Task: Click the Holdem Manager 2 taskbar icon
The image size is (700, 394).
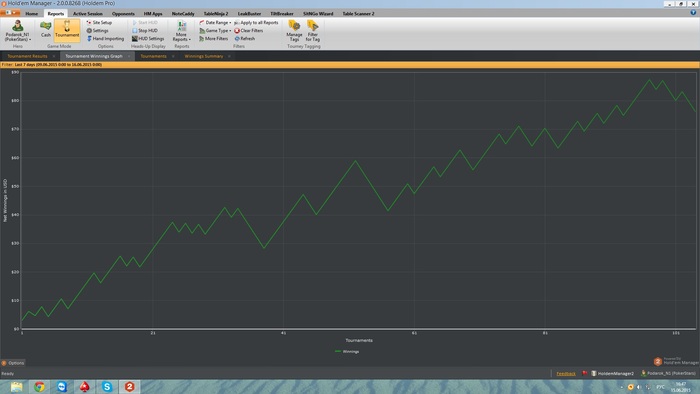Action: (x=129, y=386)
